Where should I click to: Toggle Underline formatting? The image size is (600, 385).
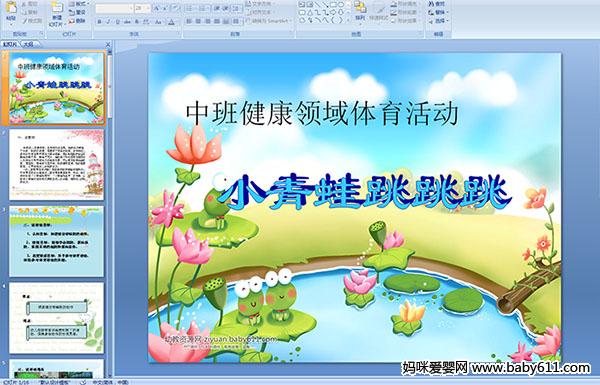tap(117, 22)
